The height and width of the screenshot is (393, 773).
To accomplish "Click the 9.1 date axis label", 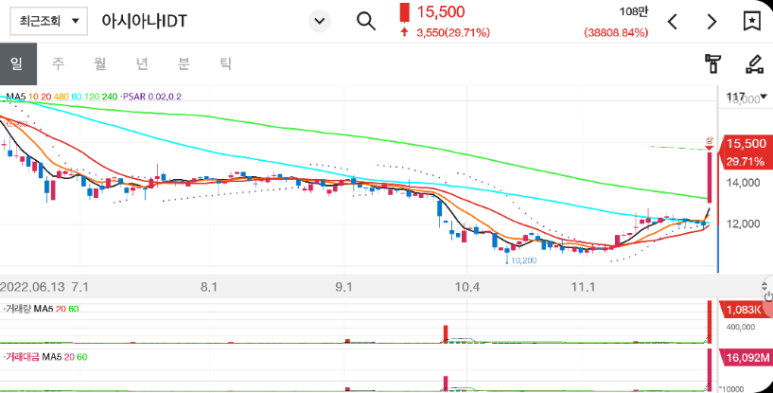I will coord(344,287).
